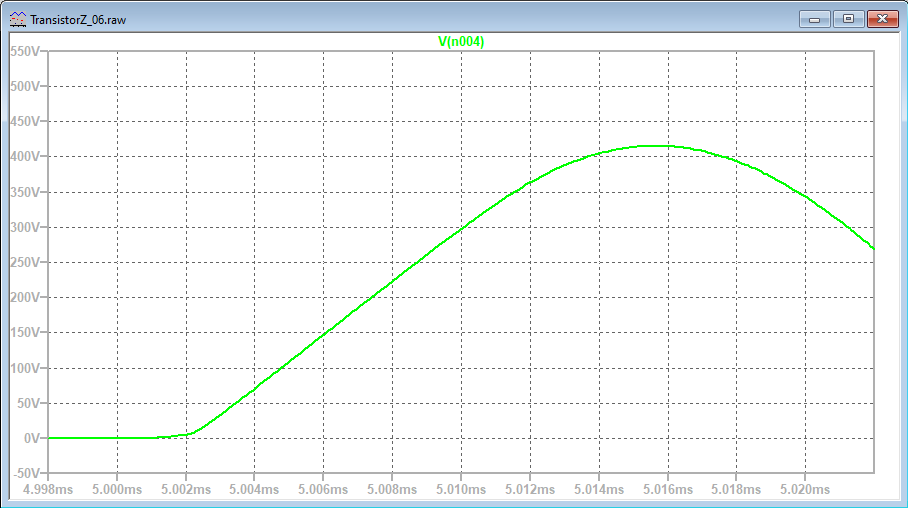Click the 5.016ms time axis label
Image resolution: width=908 pixels, height=508 pixels.
[667, 490]
